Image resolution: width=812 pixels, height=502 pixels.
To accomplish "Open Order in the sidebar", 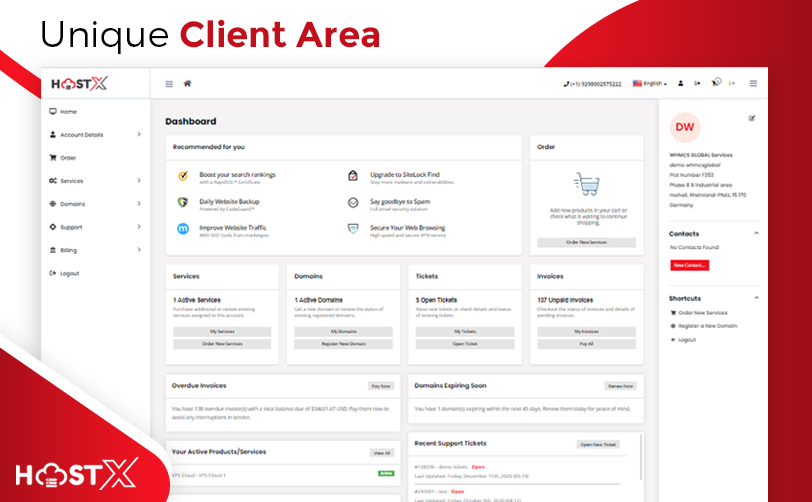I will (63, 158).
